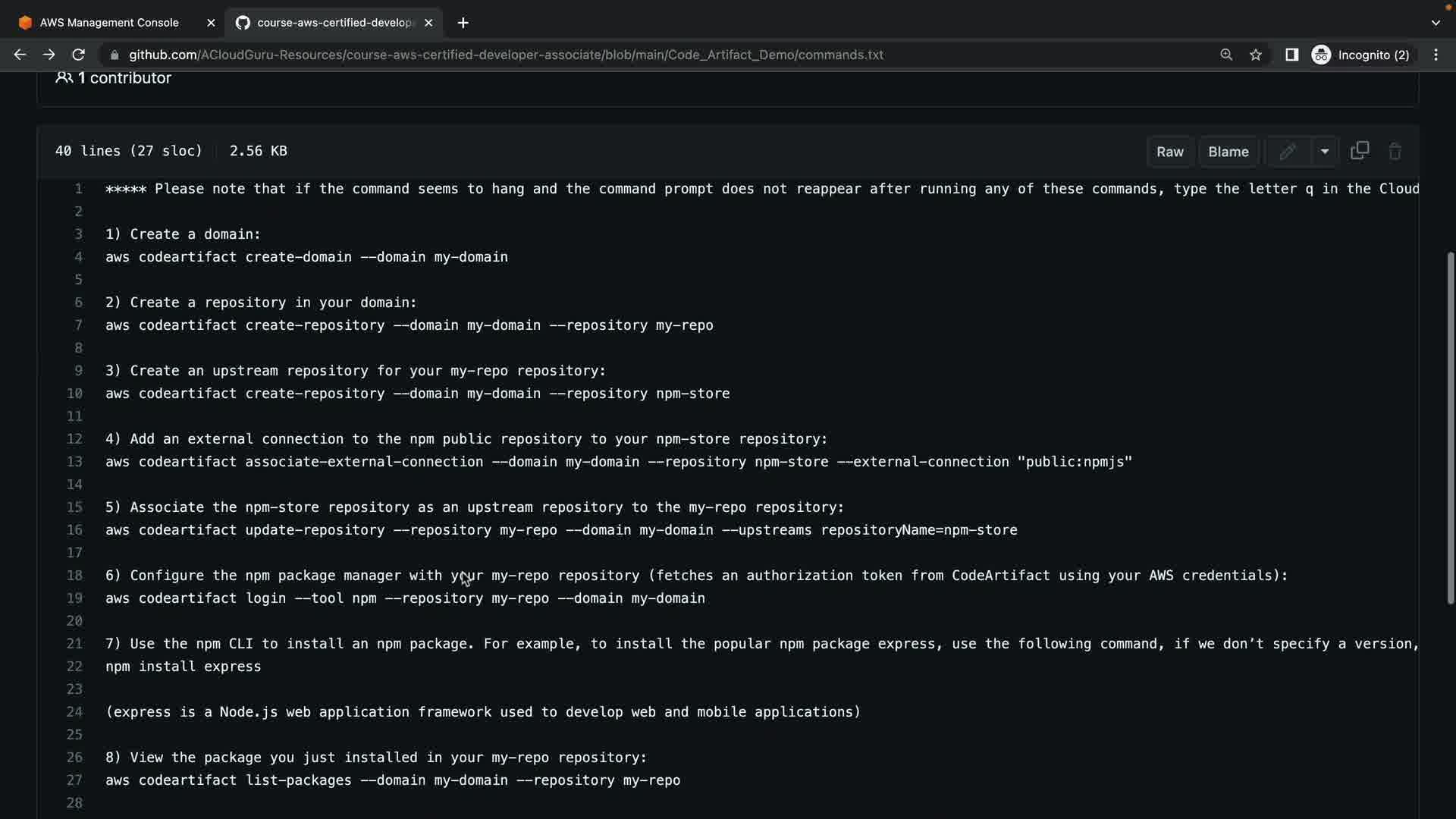Image resolution: width=1456 pixels, height=819 pixels.
Task: Go back to the previous page
Action: pos(20,55)
